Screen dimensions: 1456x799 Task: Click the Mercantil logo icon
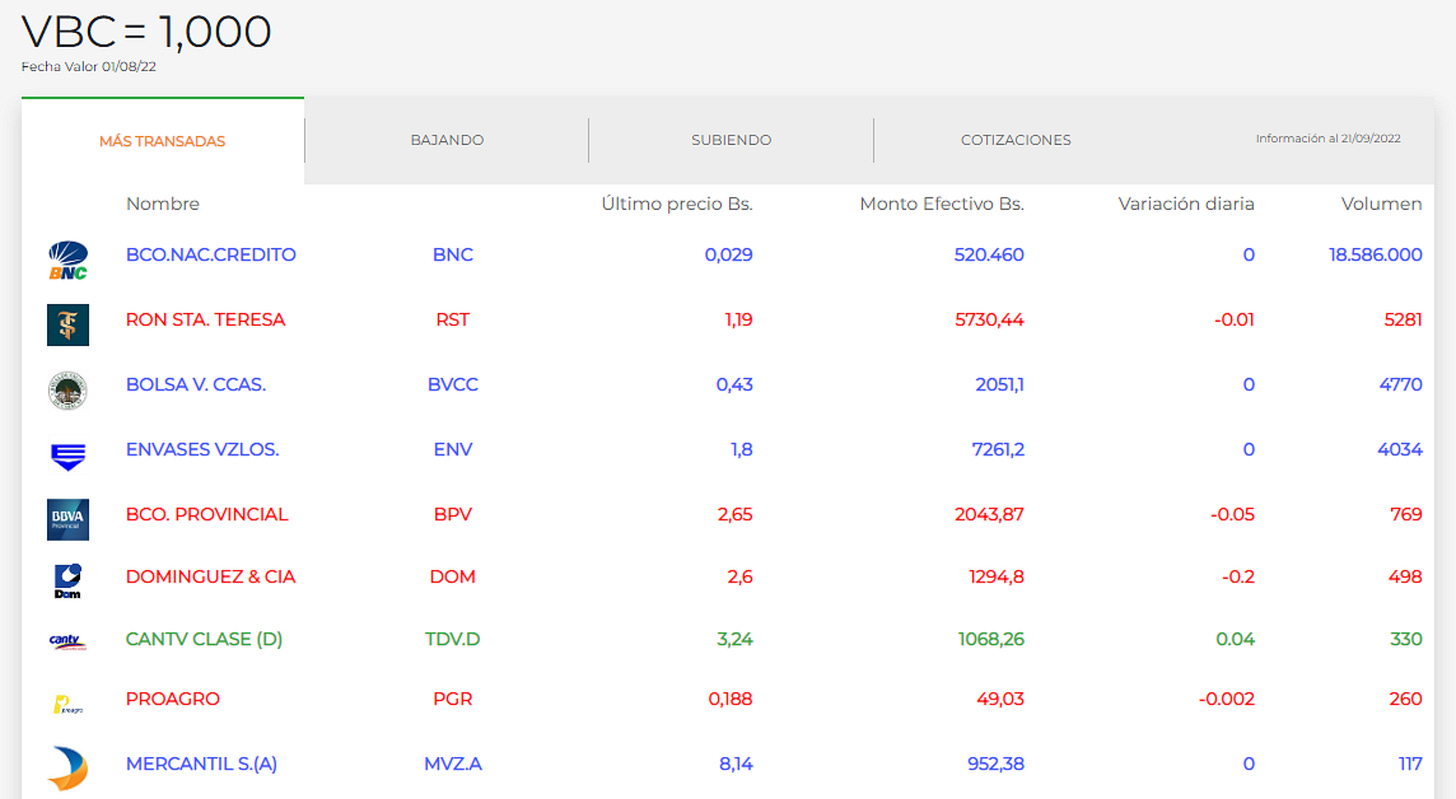click(x=68, y=768)
